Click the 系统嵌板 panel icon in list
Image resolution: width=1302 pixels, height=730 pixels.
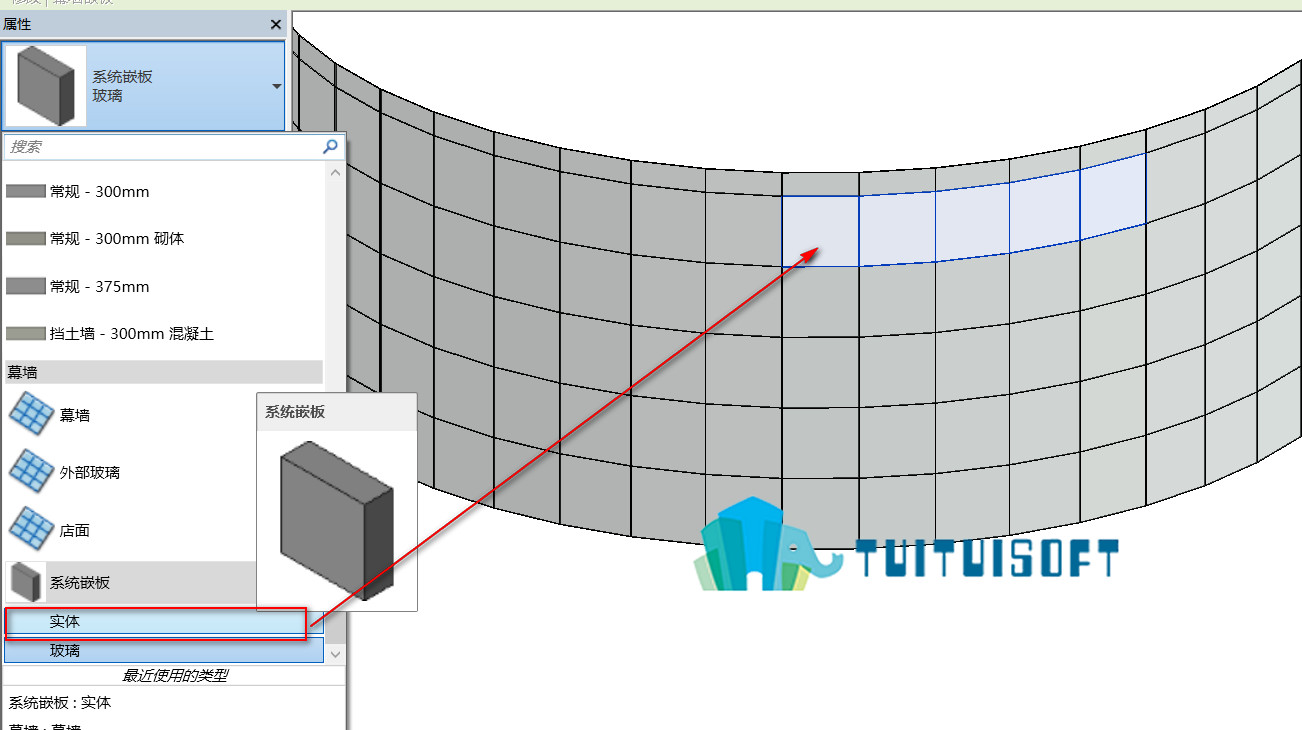(x=25, y=582)
